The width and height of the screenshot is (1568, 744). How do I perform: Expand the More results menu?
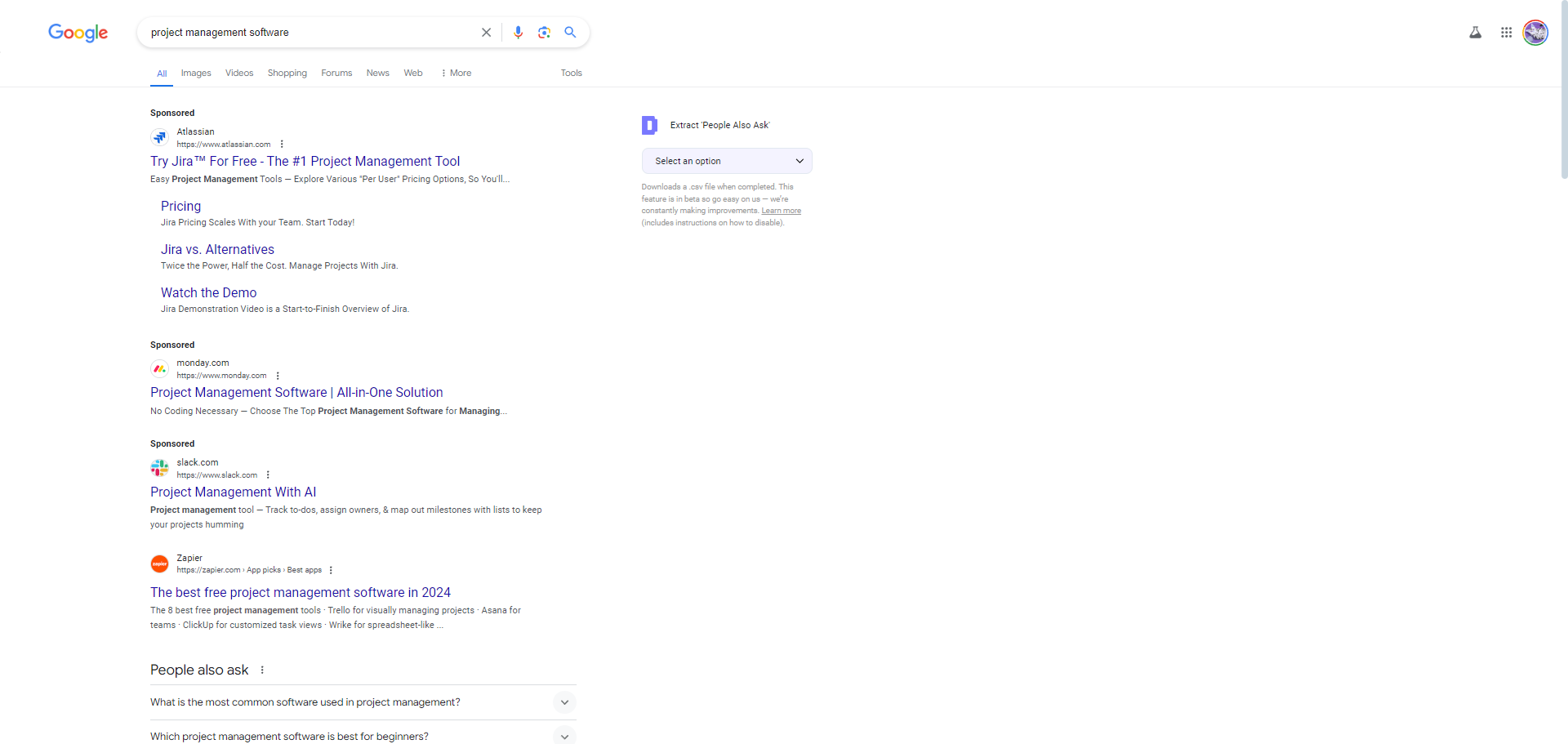point(455,73)
